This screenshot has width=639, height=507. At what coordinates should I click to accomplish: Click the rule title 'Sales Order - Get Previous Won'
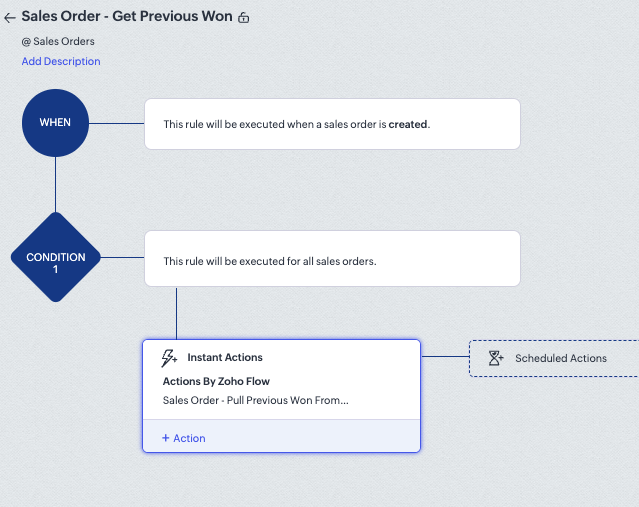[x=127, y=17]
